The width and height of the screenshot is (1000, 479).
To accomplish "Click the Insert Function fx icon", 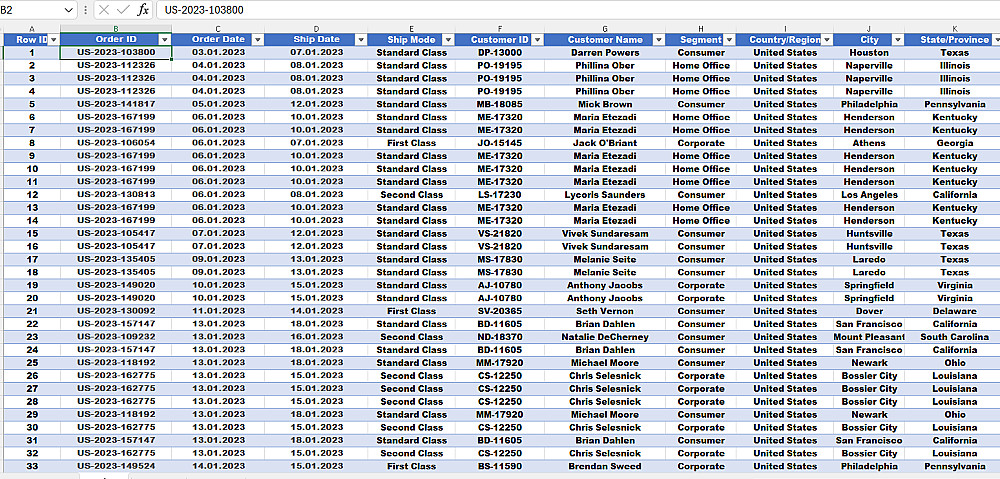I will (x=143, y=10).
